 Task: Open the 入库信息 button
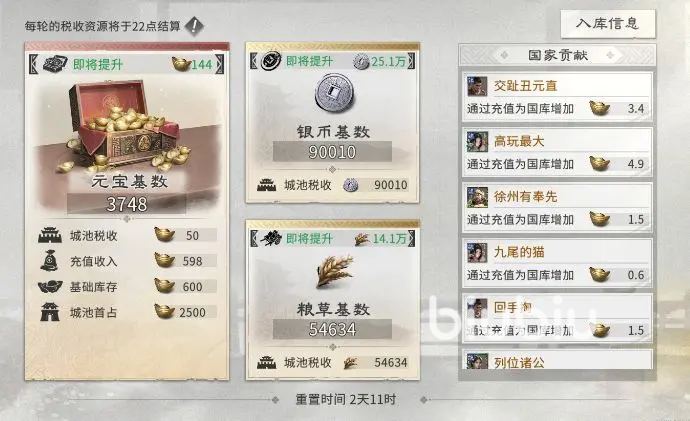tap(608, 24)
